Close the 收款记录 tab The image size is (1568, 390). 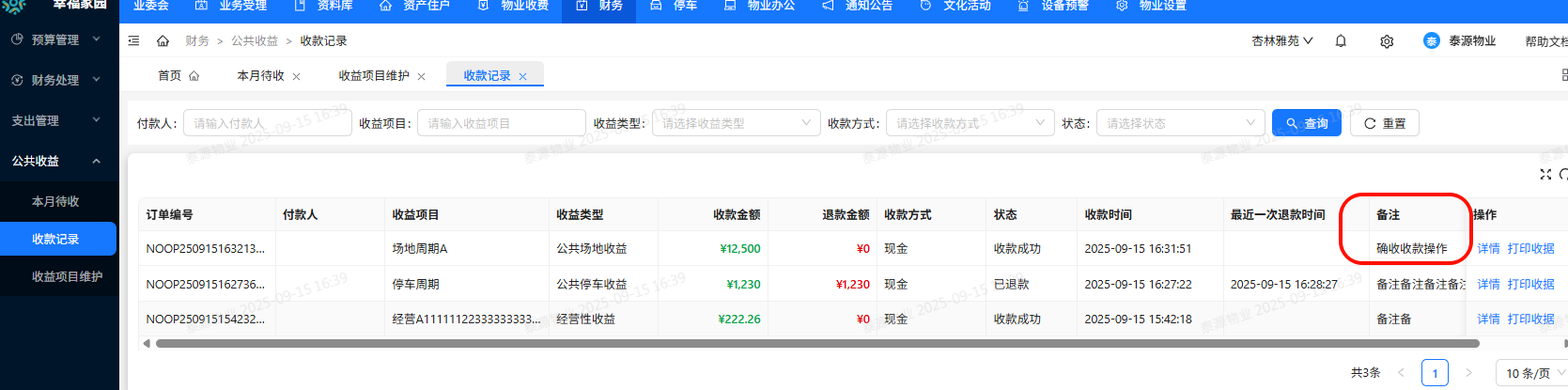pos(523,77)
